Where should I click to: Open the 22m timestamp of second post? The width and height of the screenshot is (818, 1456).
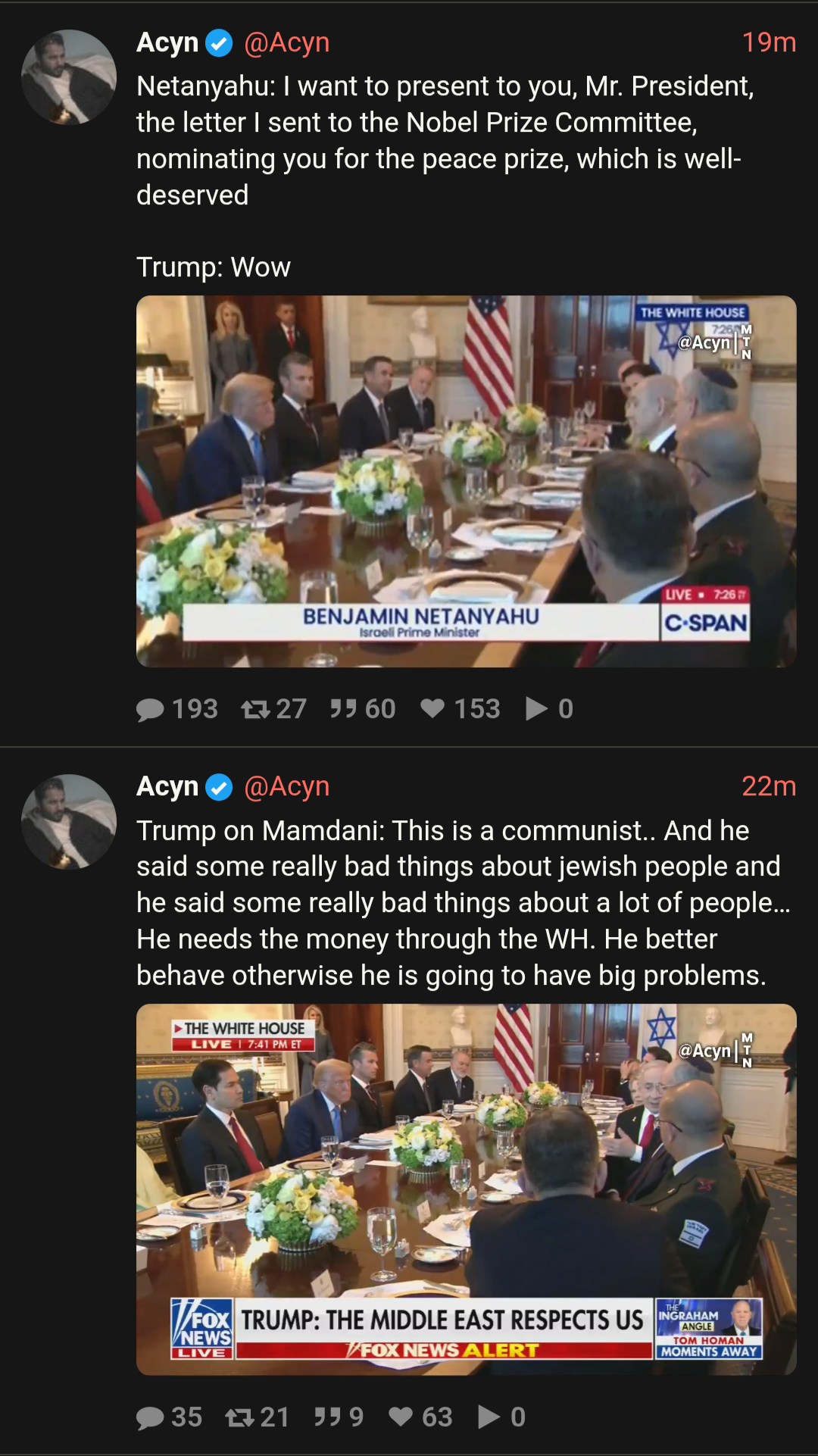coord(769,786)
